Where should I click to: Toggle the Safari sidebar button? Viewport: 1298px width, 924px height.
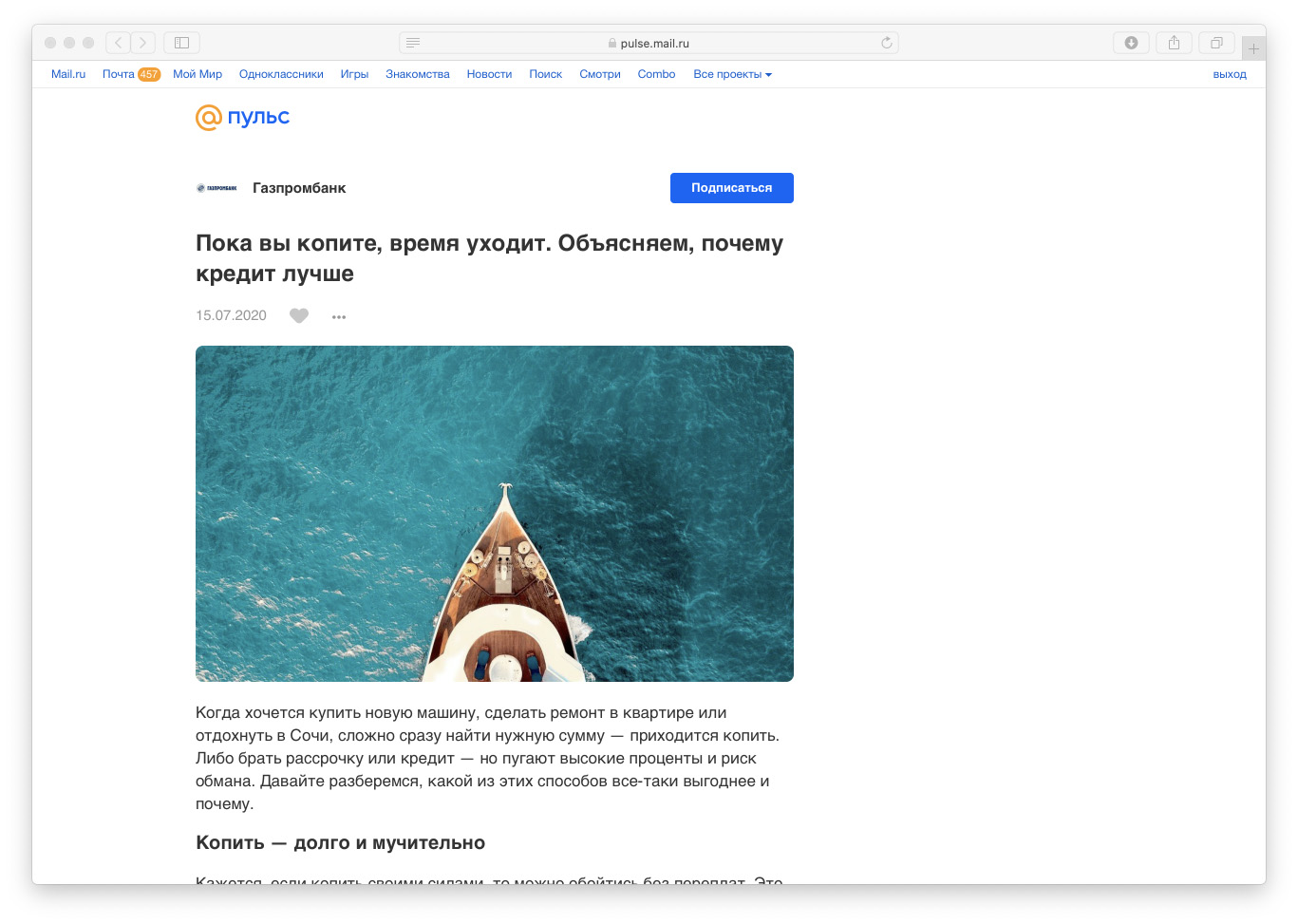[181, 43]
